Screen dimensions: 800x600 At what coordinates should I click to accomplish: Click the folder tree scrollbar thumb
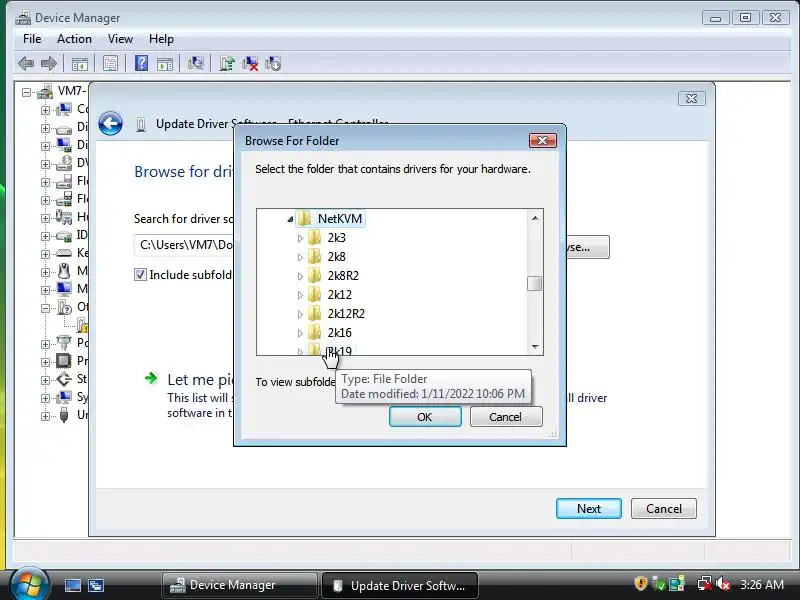point(534,283)
